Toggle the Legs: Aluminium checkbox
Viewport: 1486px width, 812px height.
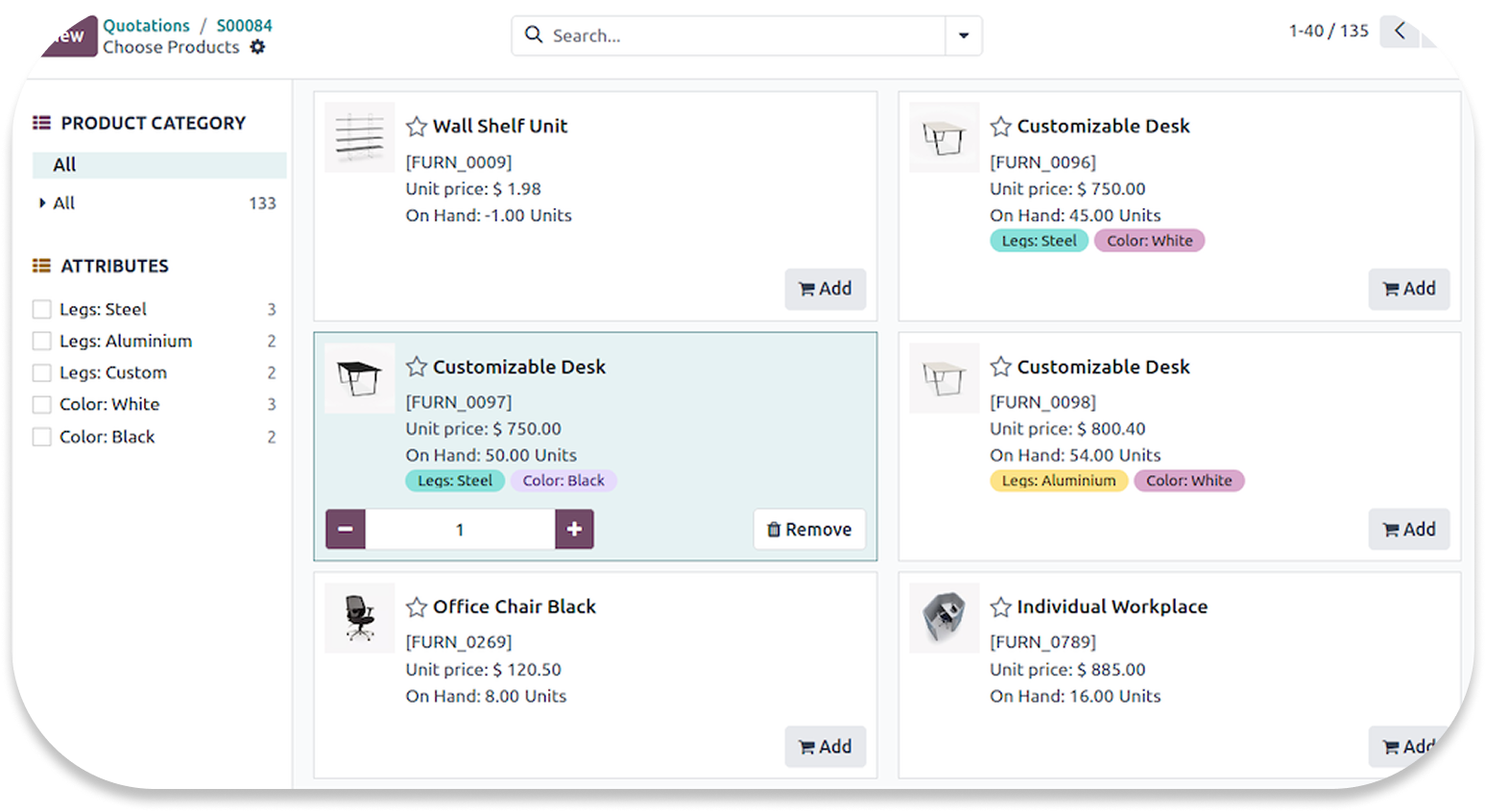[x=42, y=341]
